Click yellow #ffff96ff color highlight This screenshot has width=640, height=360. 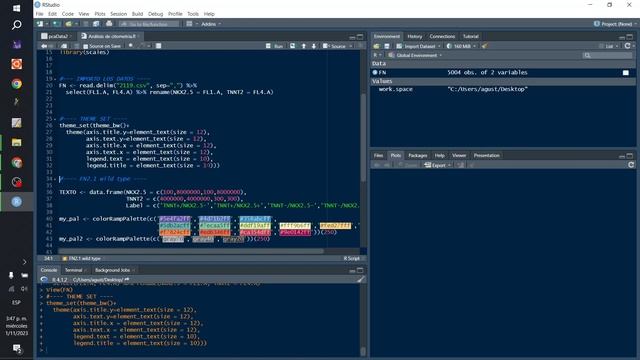295,226
